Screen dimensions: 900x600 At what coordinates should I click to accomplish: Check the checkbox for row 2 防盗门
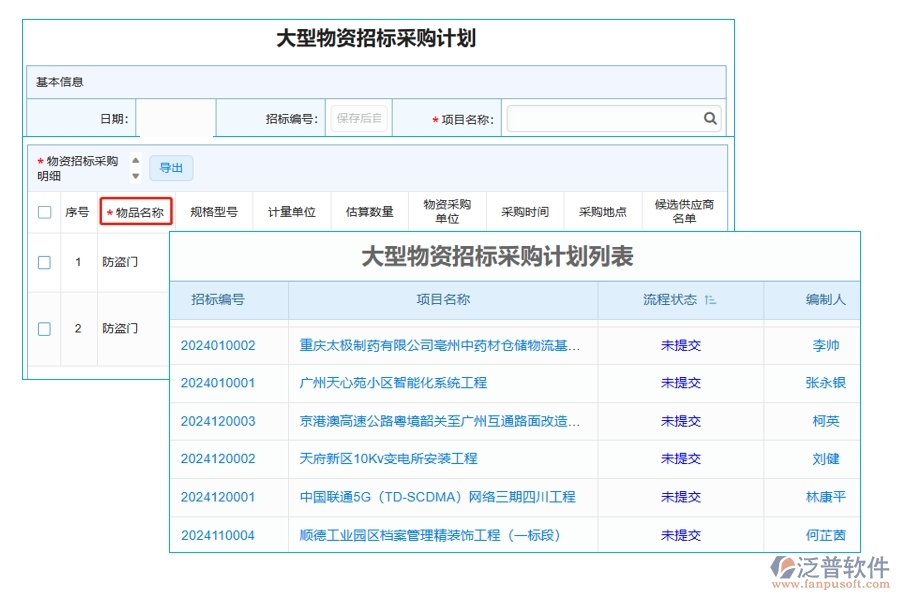point(43,328)
